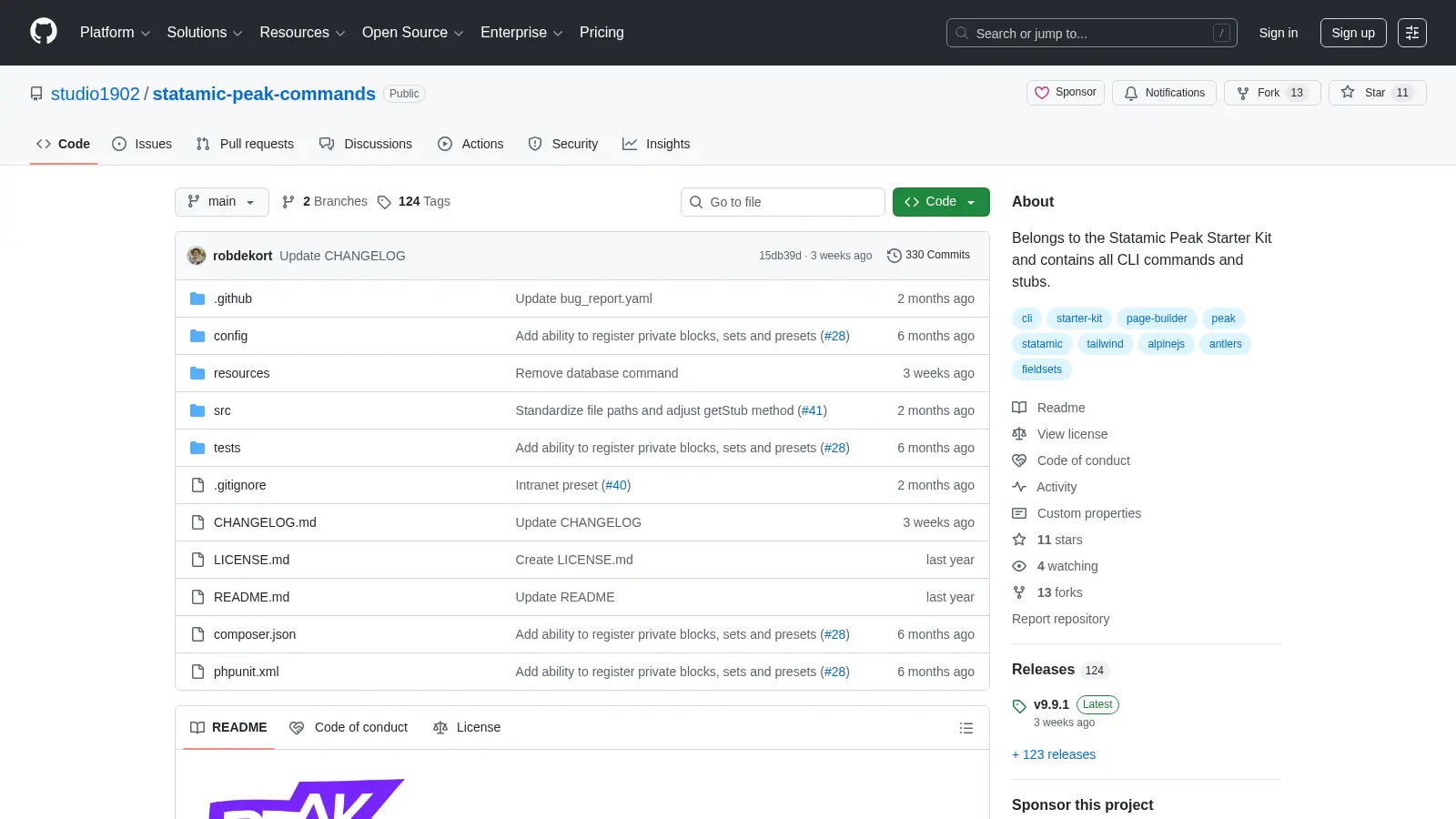Star the repository with Star button

point(1378,93)
